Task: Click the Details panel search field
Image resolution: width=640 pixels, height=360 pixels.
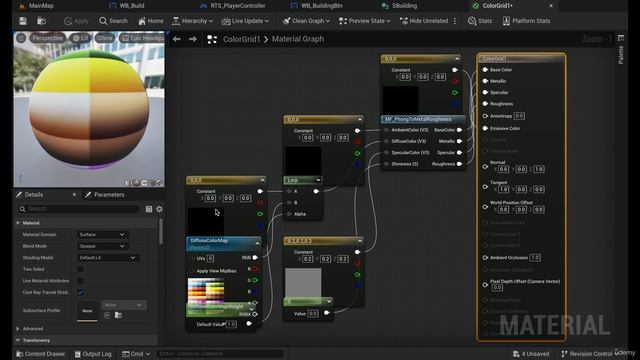Action: (78, 209)
